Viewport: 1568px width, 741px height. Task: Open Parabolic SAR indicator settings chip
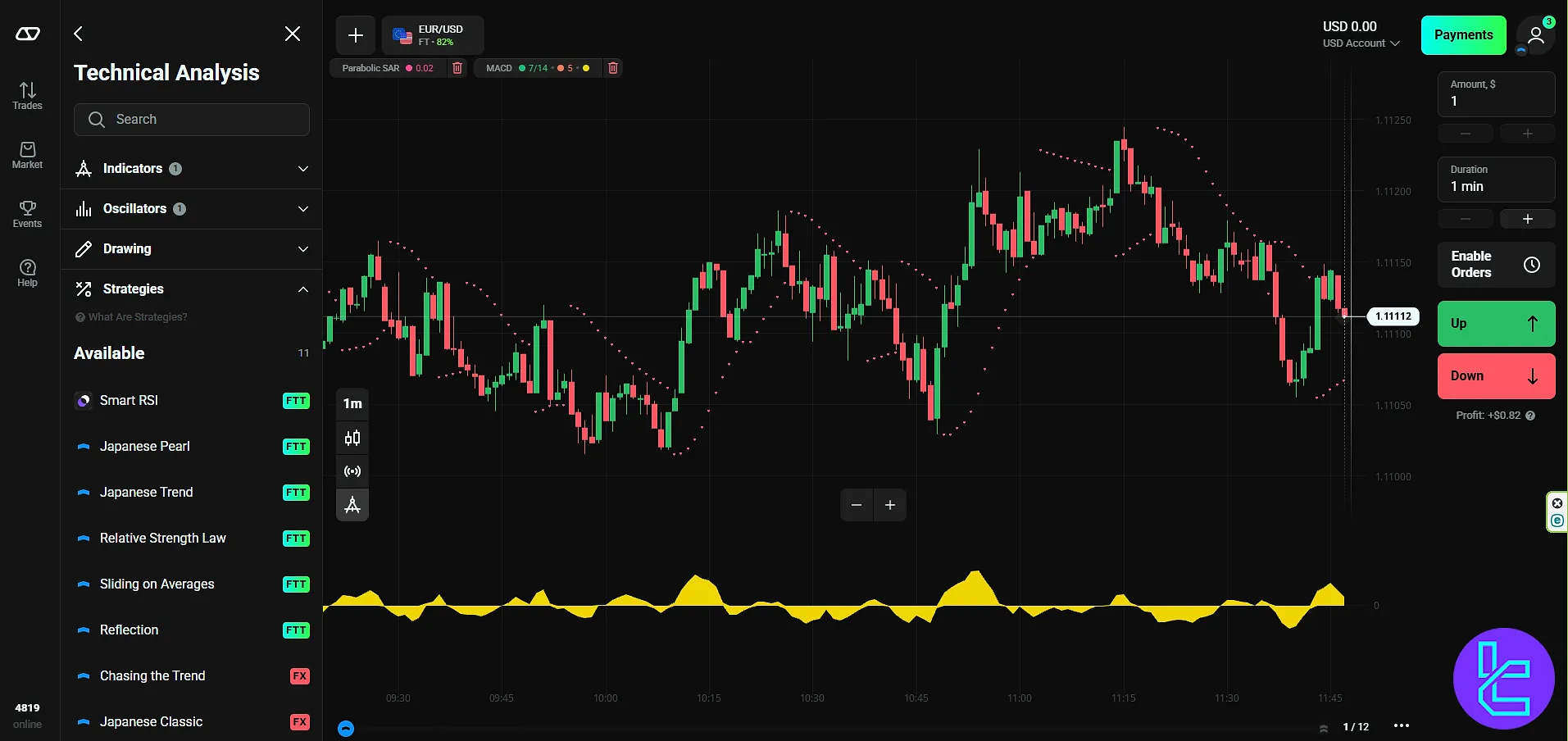pyautogui.click(x=389, y=68)
